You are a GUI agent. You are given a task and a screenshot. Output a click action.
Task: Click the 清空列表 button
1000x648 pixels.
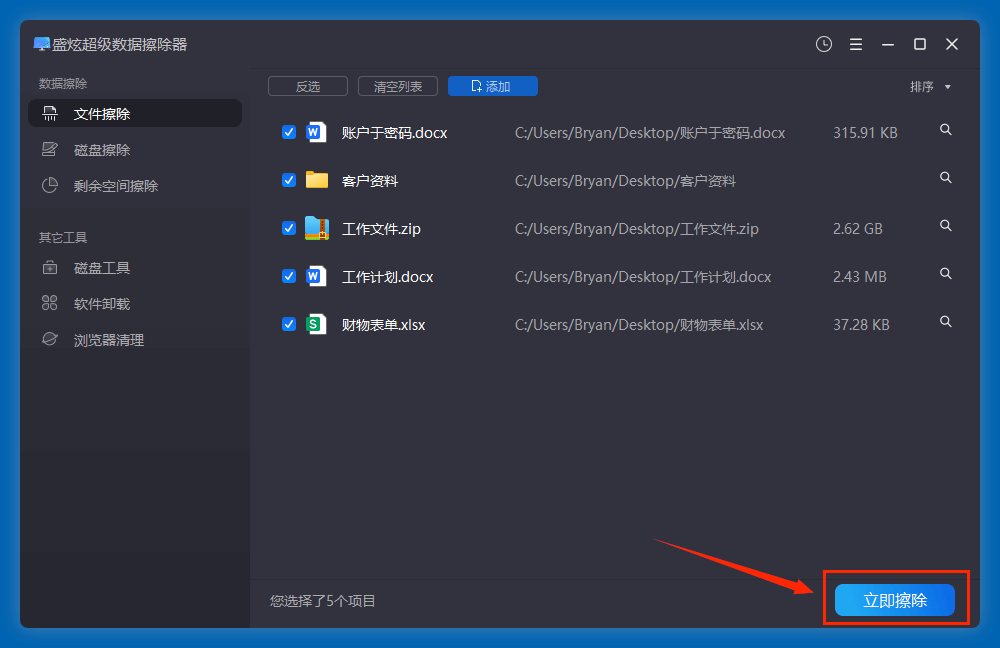click(397, 87)
